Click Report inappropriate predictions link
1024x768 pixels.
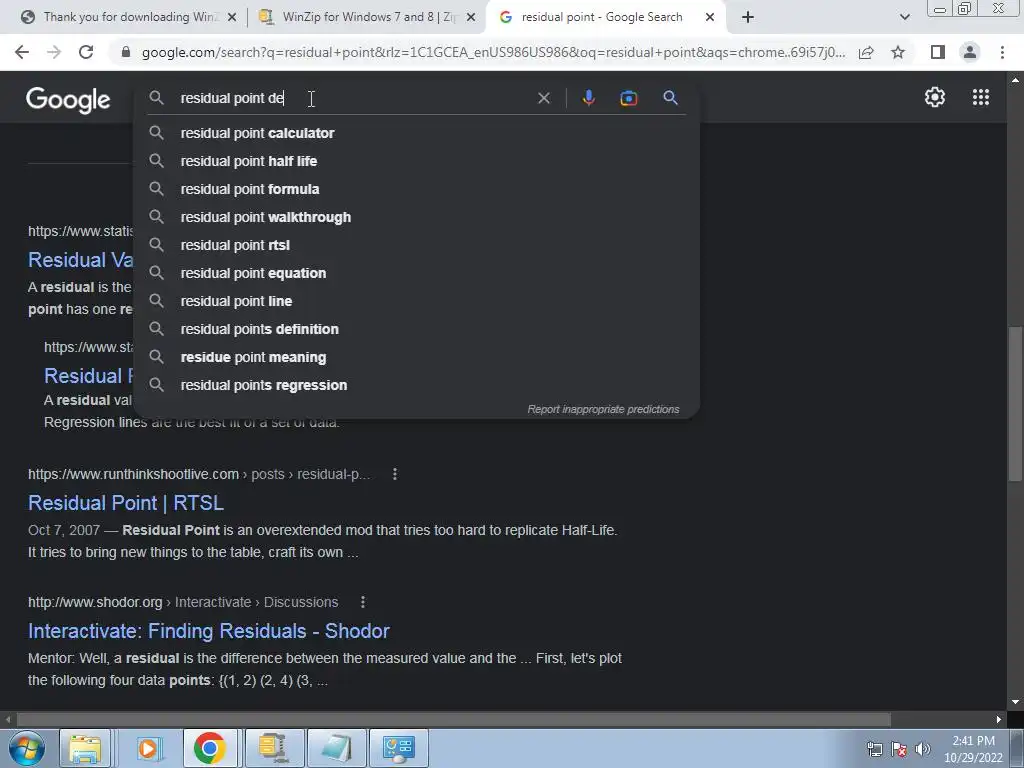(x=603, y=409)
